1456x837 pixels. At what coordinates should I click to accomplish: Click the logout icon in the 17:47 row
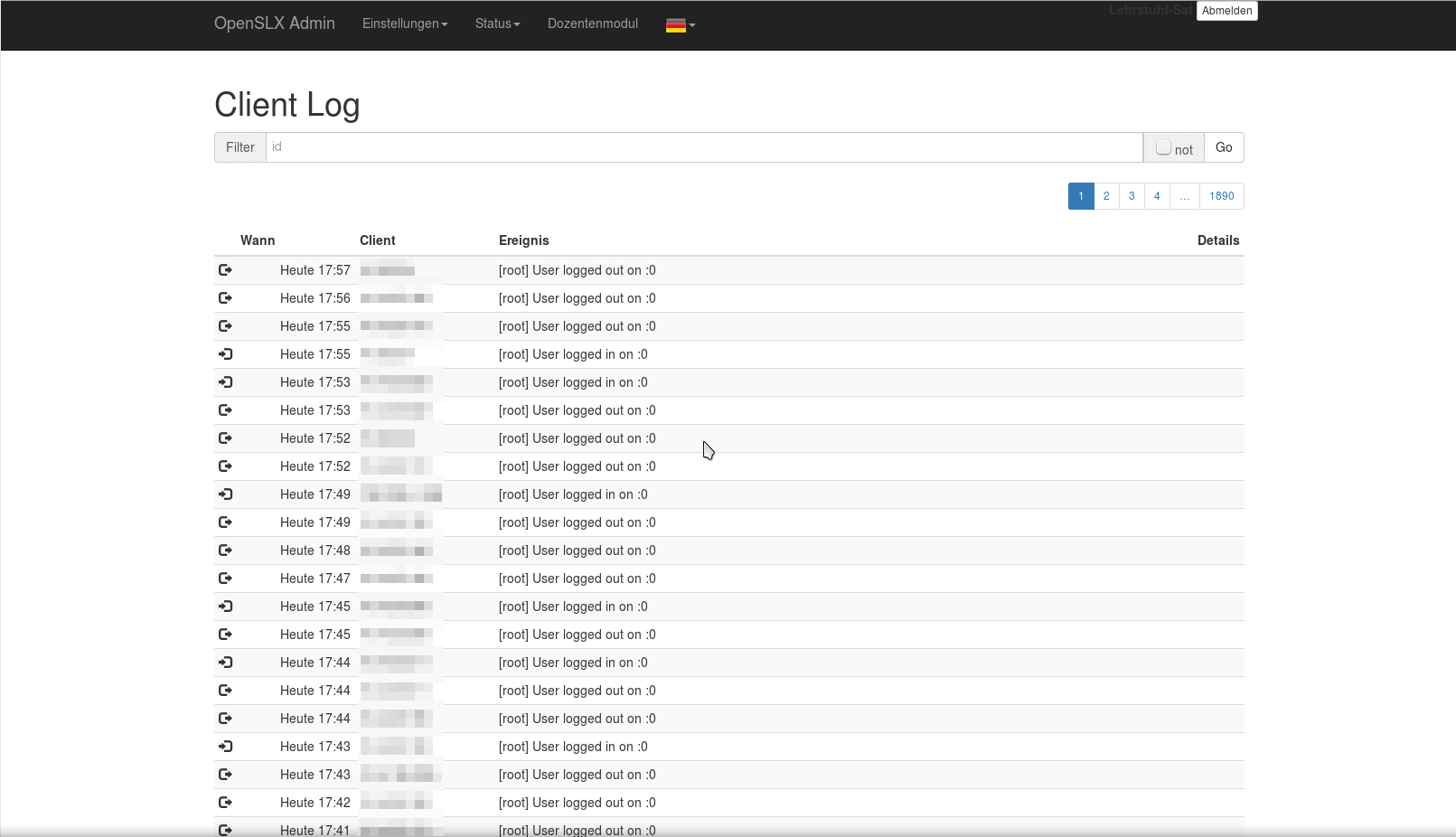pyautogui.click(x=225, y=578)
